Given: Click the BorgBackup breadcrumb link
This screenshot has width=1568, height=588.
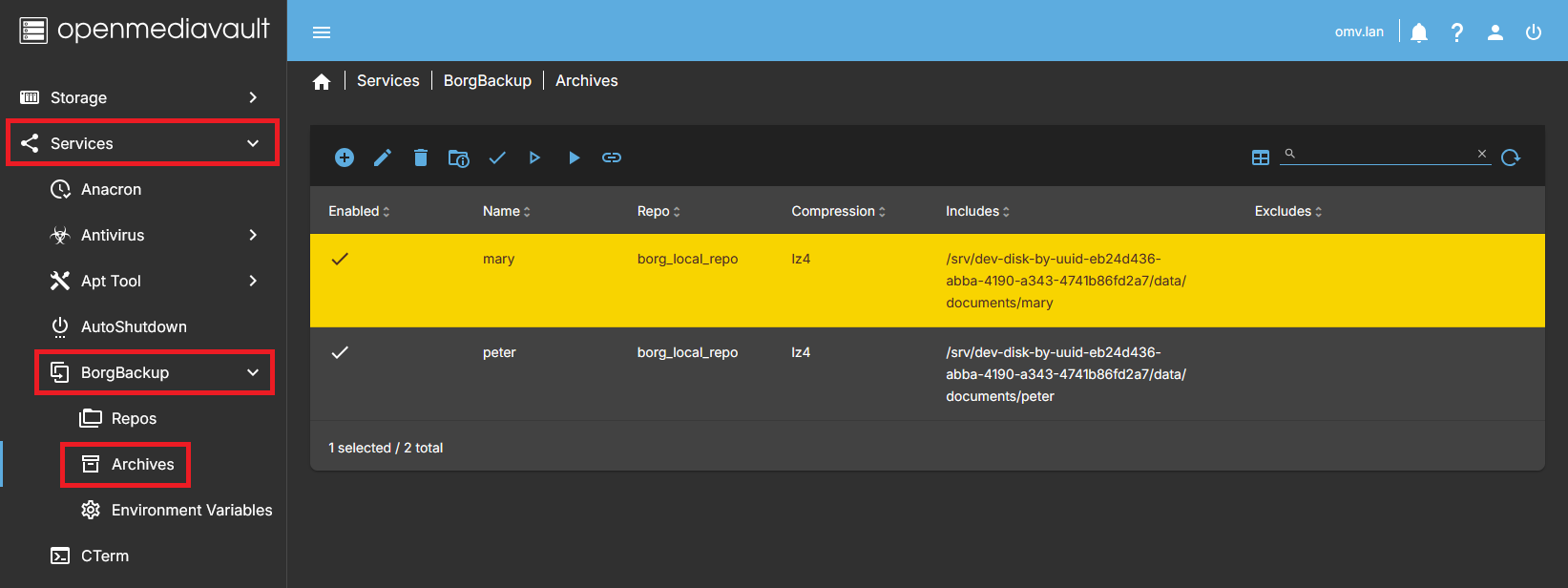Looking at the screenshot, I should tap(487, 81).
